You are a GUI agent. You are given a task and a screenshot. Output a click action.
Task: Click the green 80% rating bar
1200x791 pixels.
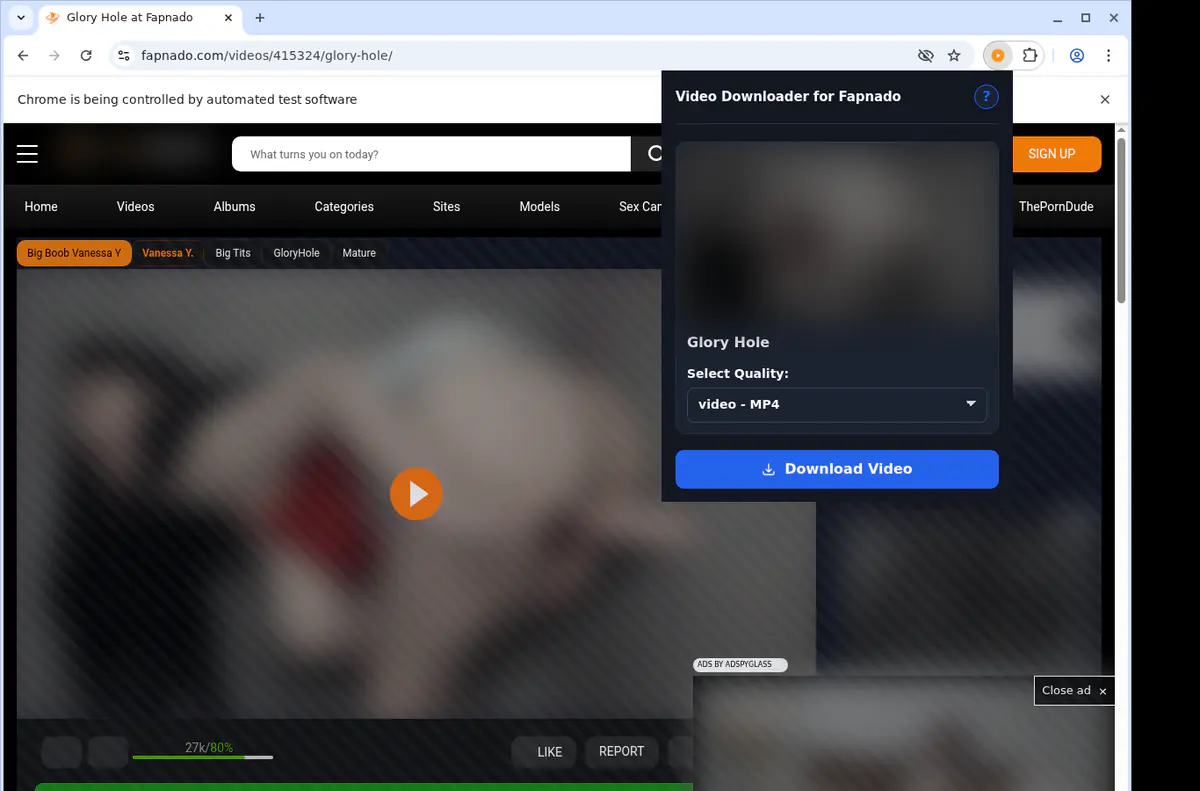(202, 757)
